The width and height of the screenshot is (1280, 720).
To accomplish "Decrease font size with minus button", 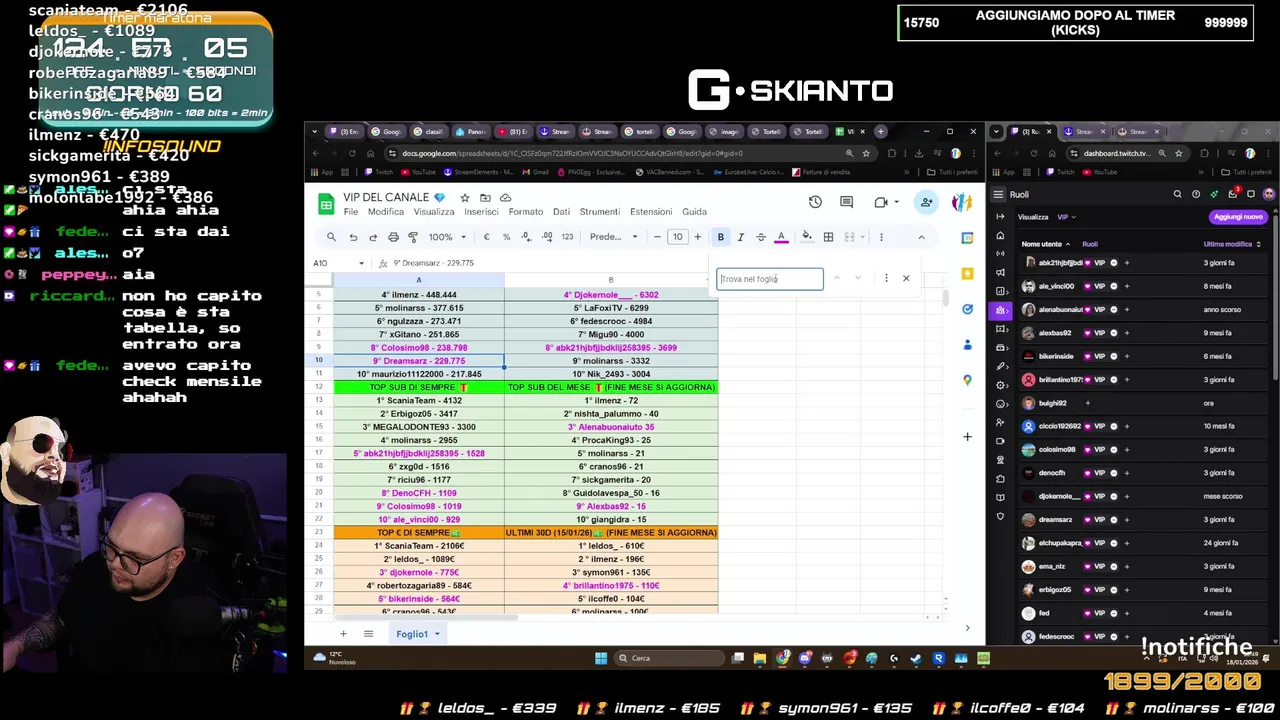I will 657,237.
